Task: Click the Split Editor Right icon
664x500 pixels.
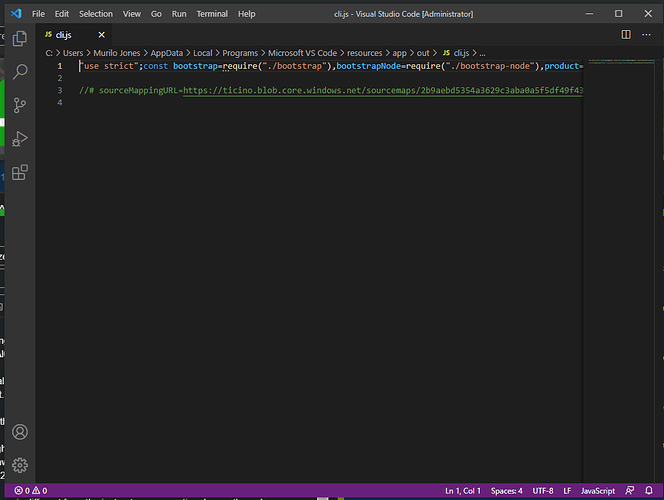Action: [x=626, y=34]
